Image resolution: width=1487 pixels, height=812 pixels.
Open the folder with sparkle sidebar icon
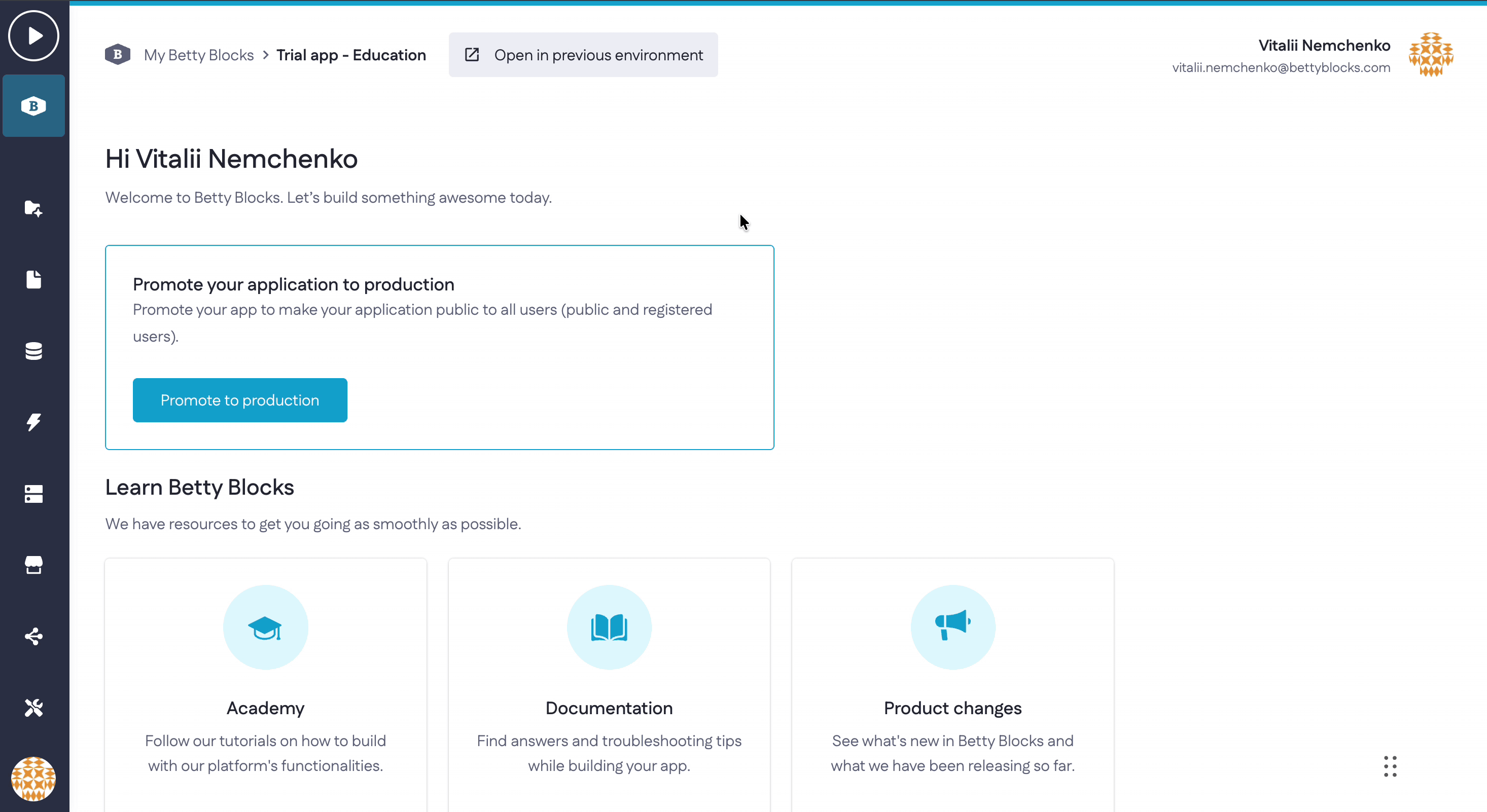click(x=33, y=208)
